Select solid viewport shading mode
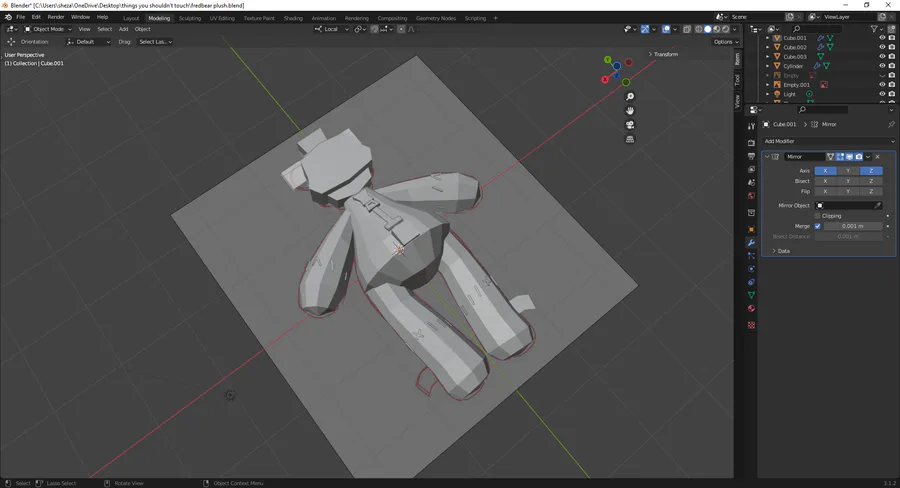The height and width of the screenshot is (488, 900). pyautogui.click(x=708, y=29)
